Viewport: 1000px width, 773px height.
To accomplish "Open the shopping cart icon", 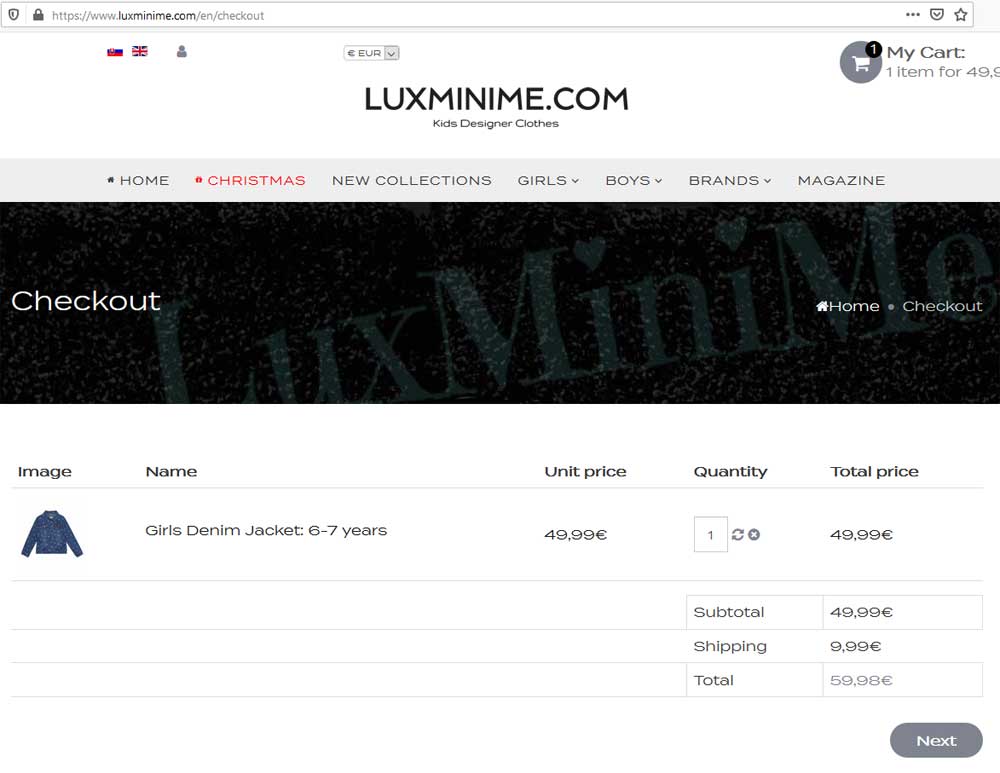I will [860, 63].
